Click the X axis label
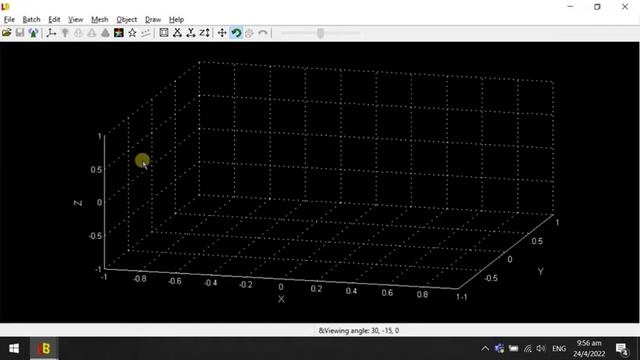The width and height of the screenshot is (640, 360). pyautogui.click(x=281, y=299)
